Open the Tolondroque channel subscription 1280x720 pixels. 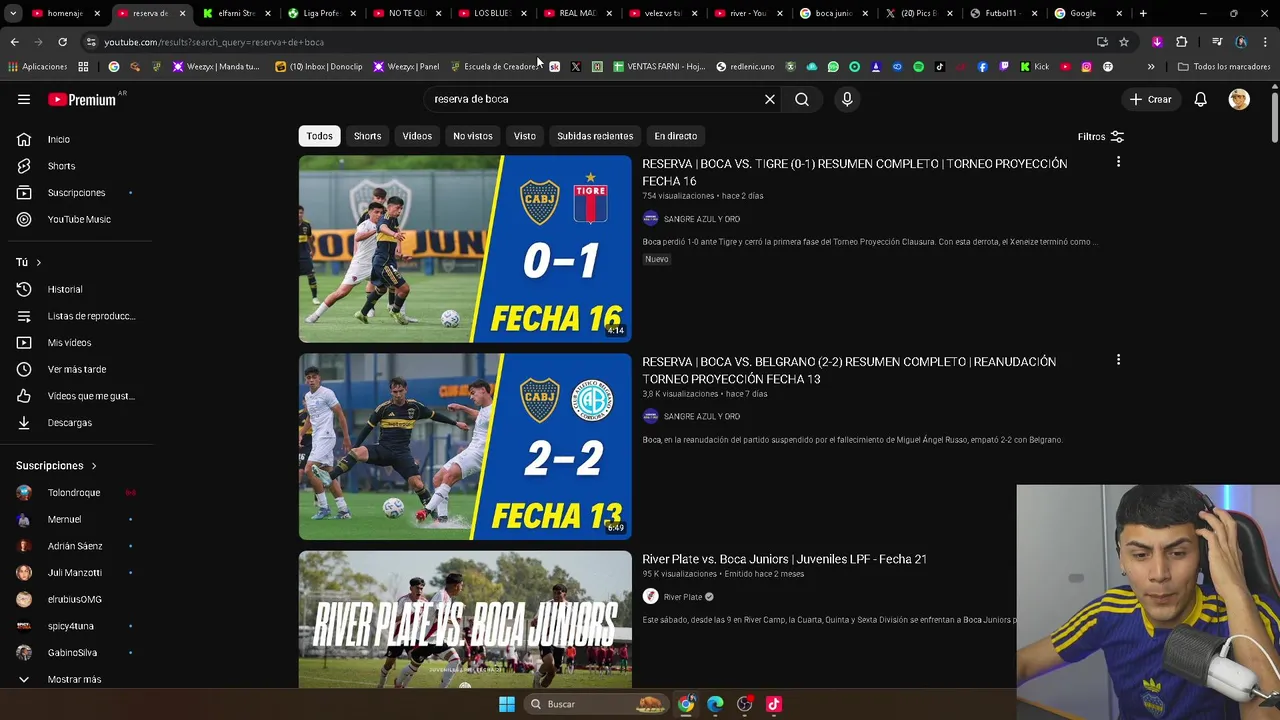tap(76, 492)
